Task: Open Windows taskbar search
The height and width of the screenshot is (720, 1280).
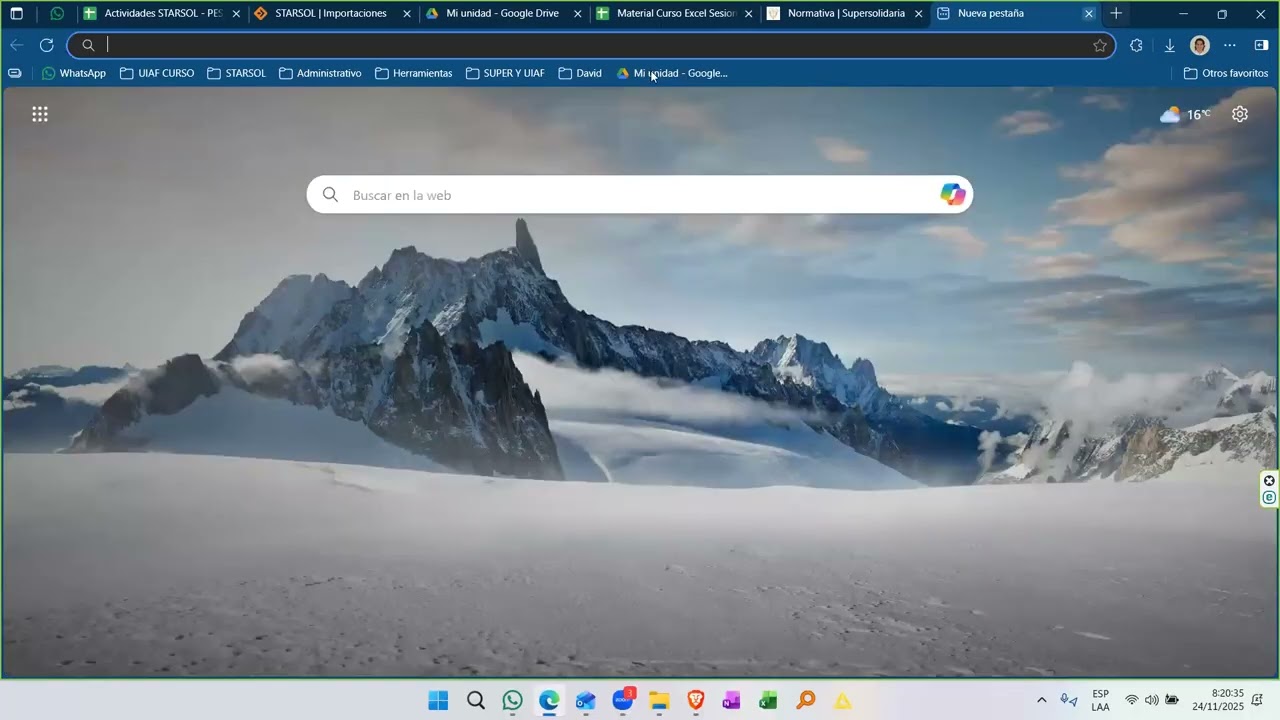Action: pyautogui.click(x=476, y=701)
